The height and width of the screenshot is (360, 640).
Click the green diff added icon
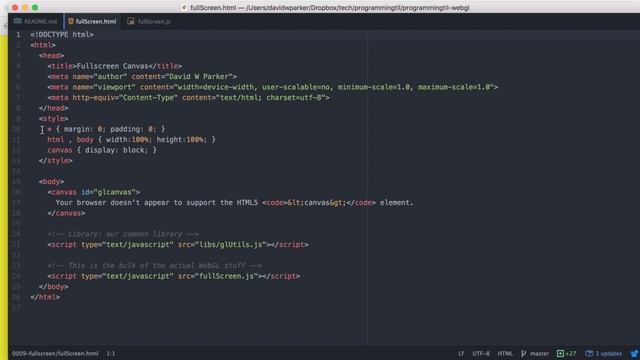click(x=560, y=353)
